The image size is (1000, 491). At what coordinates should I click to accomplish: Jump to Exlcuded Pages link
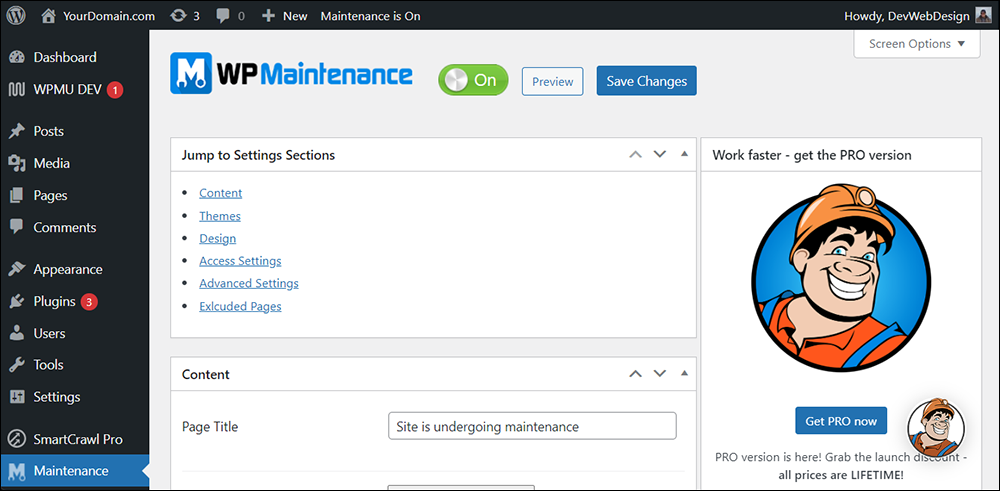click(x=240, y=307)
